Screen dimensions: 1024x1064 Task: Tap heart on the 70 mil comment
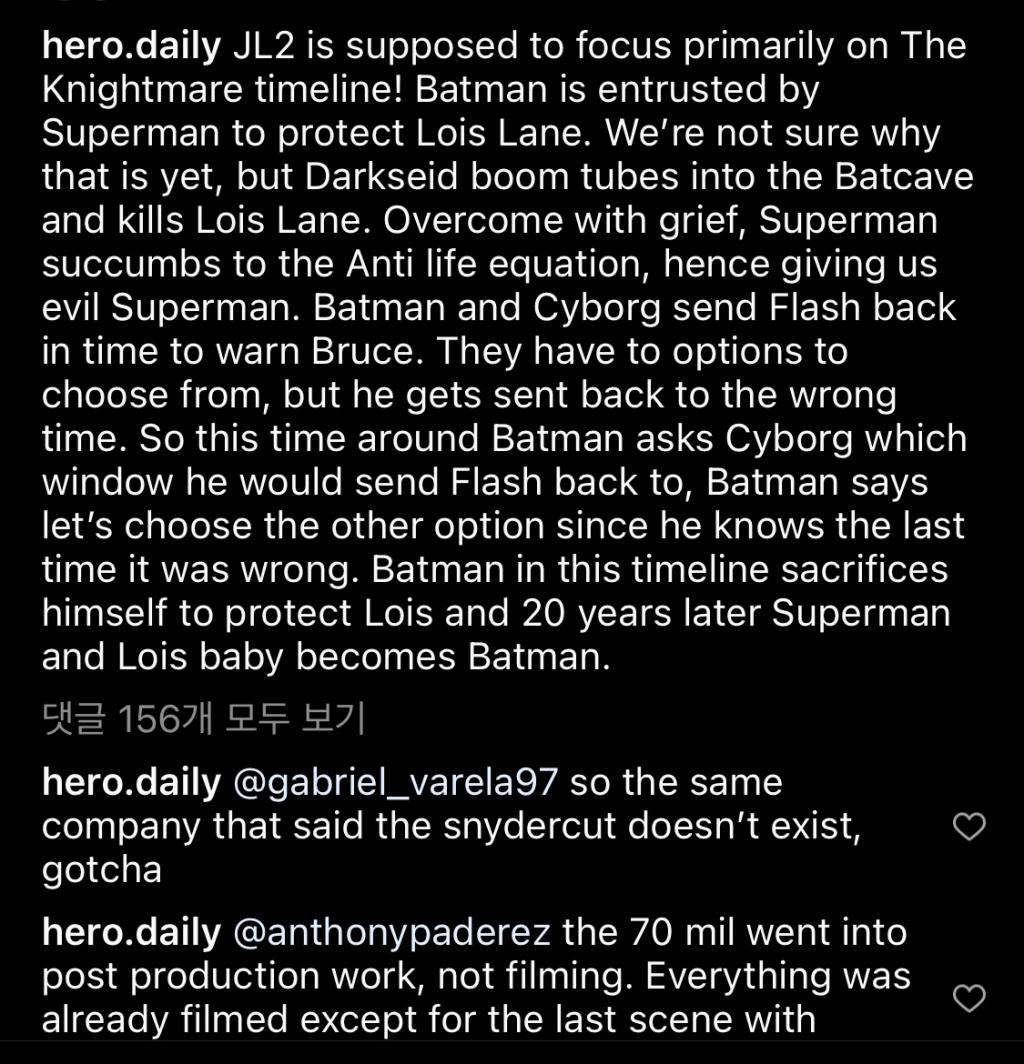(x=968, y=998)
